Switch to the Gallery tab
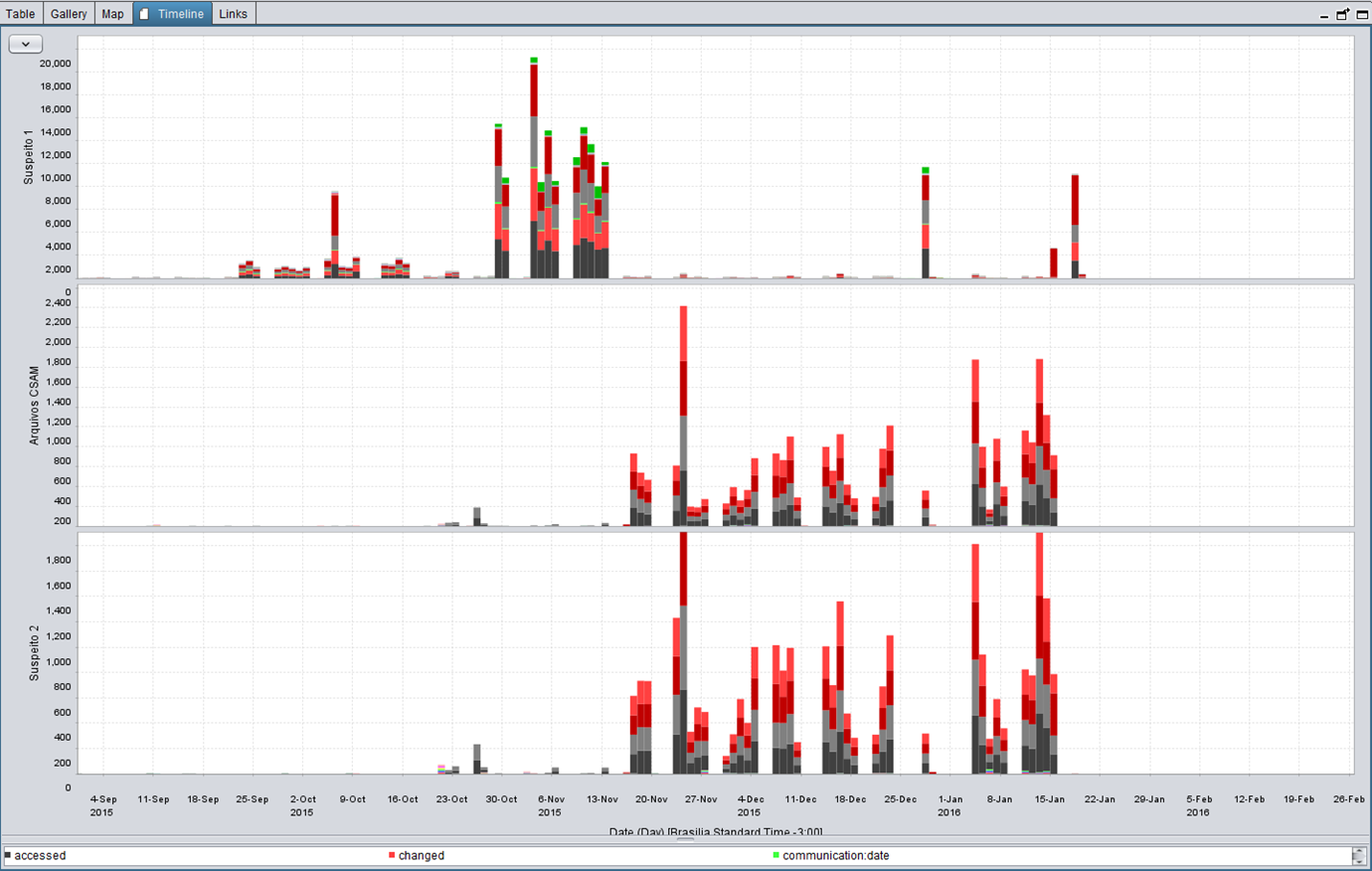Screen dimensions: 1372x871 point(68,13)
